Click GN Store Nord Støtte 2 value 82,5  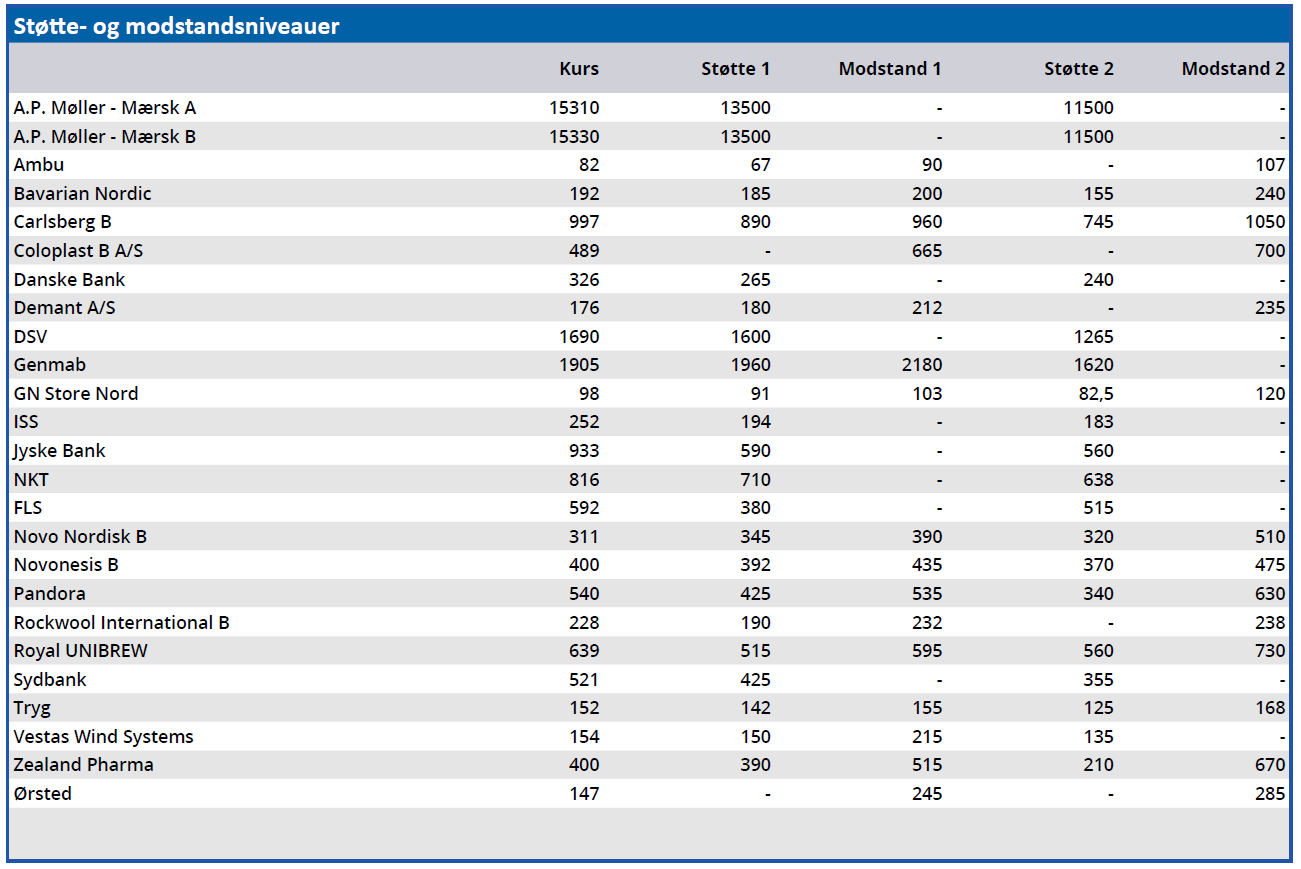(1092, 394)
